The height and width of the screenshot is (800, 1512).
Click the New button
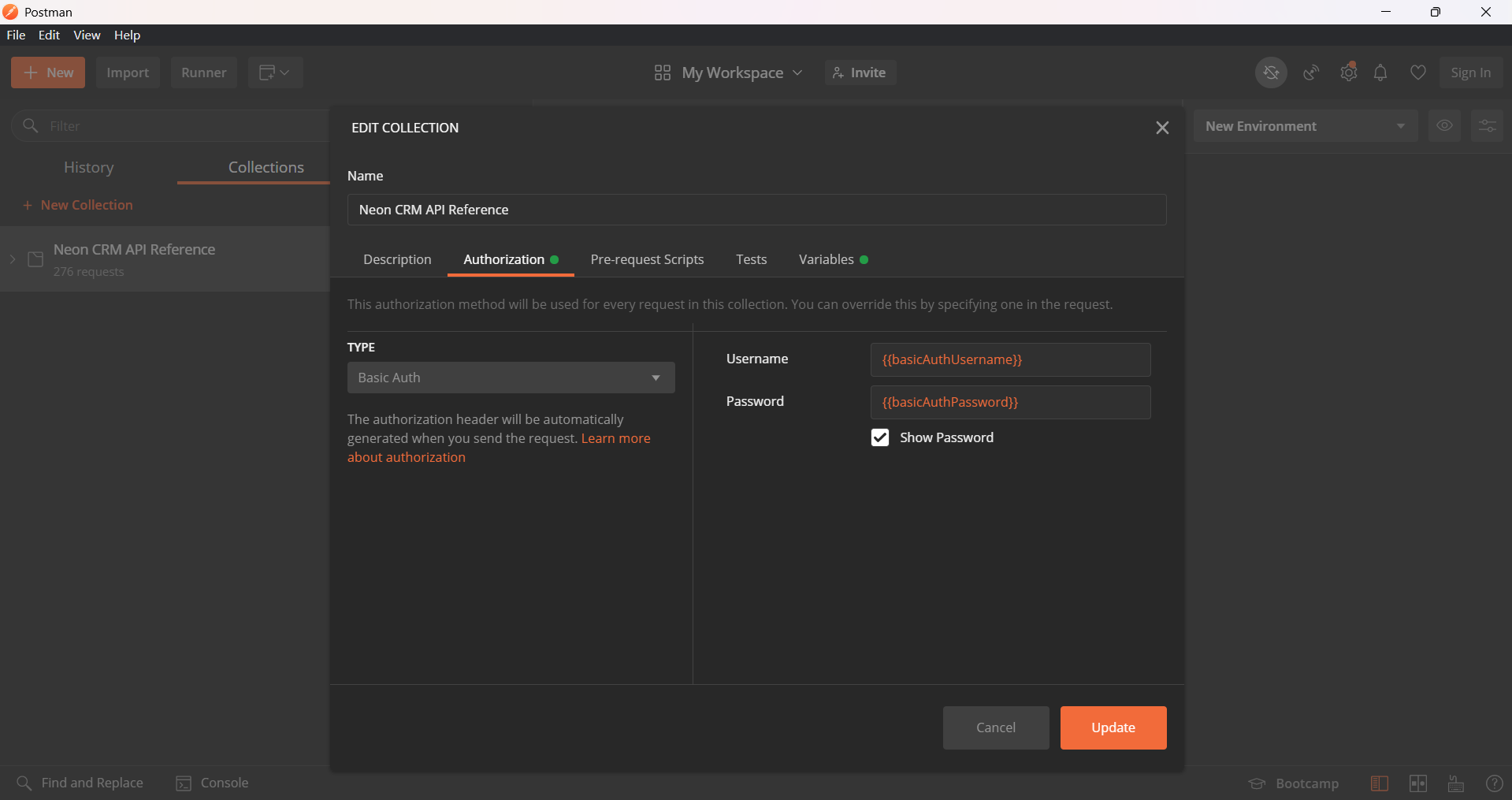tap(48, 73)
